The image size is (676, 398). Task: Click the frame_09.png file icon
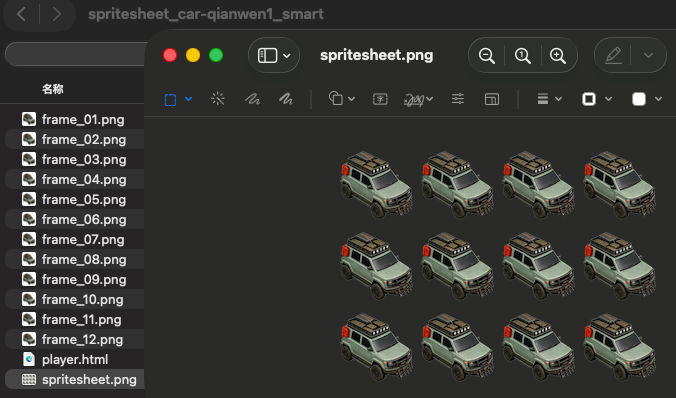click(29, 279)
